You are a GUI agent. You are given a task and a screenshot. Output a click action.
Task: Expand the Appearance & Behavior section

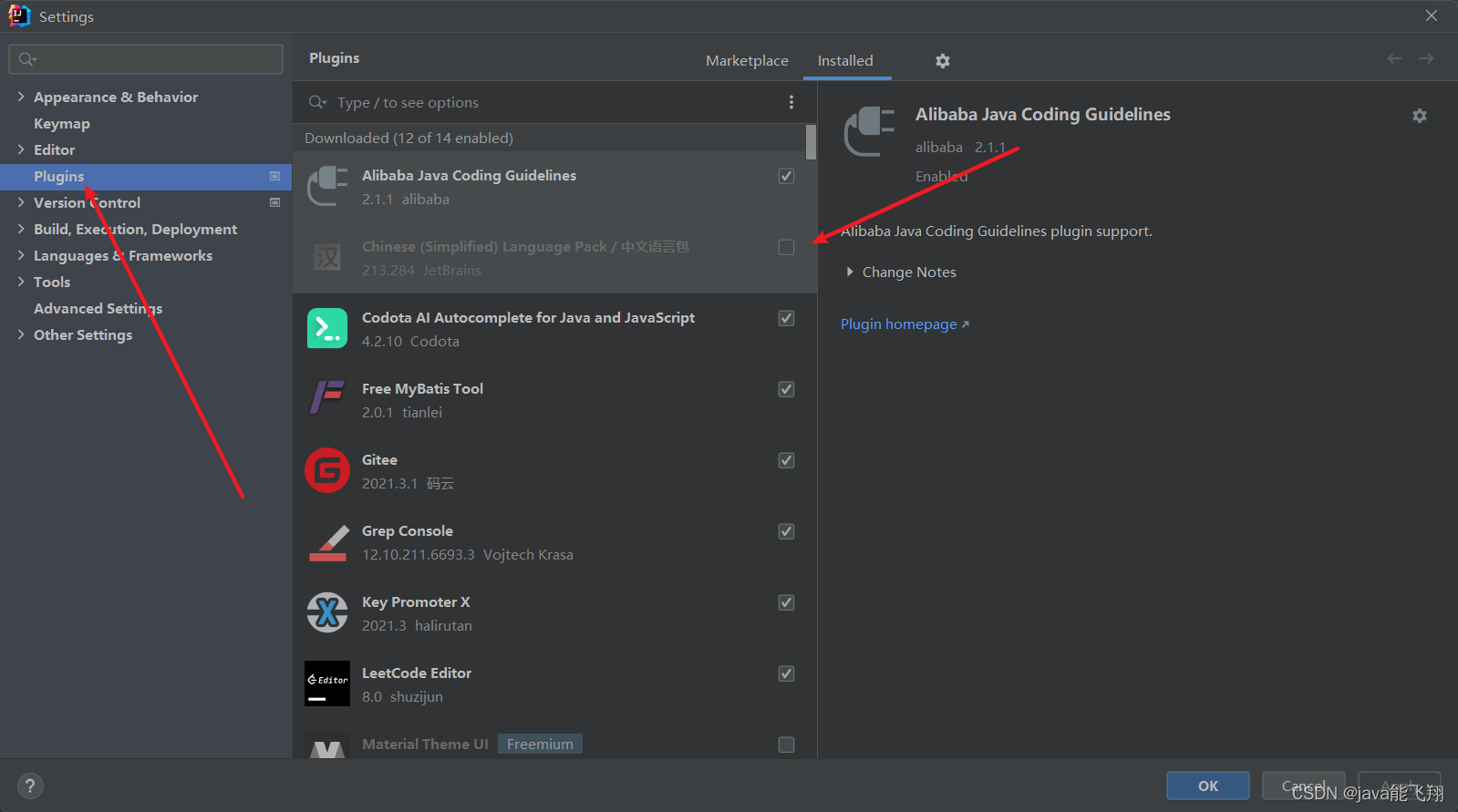21,97
